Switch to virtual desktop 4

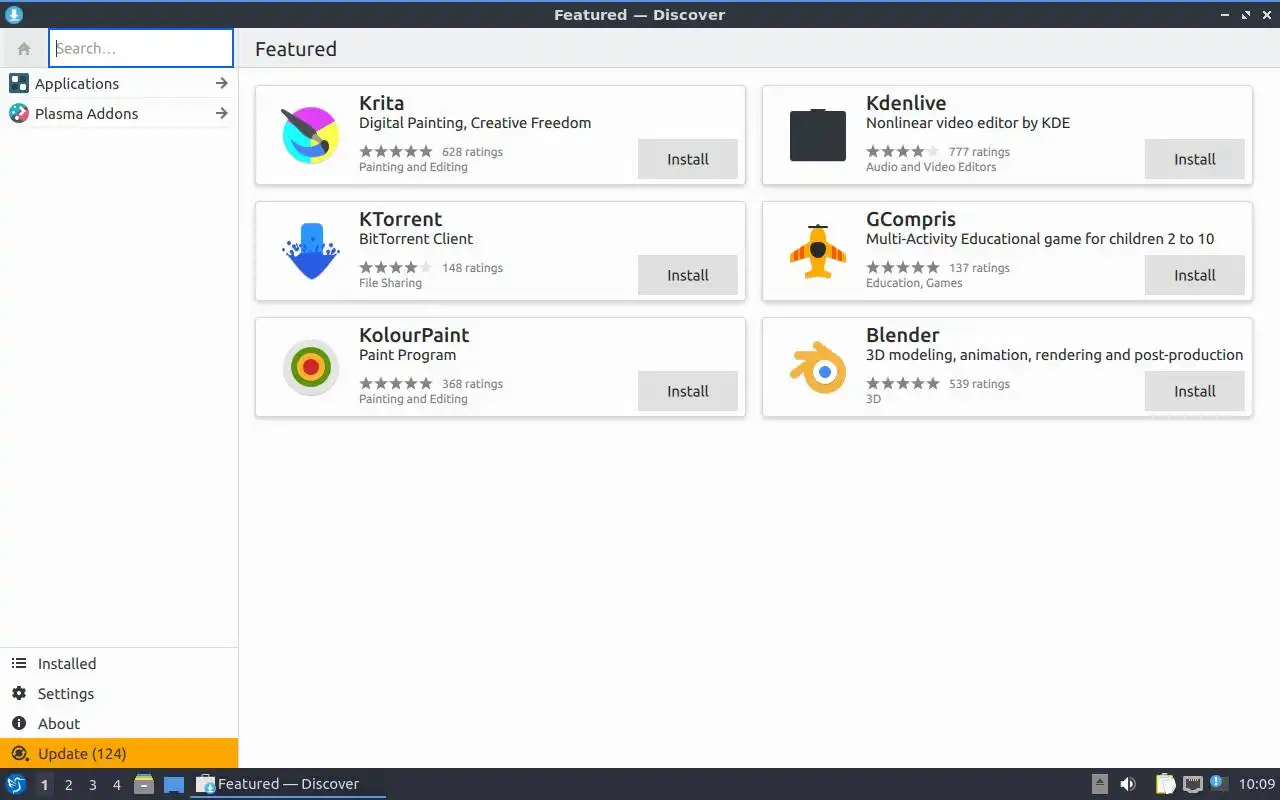[116, 785]
